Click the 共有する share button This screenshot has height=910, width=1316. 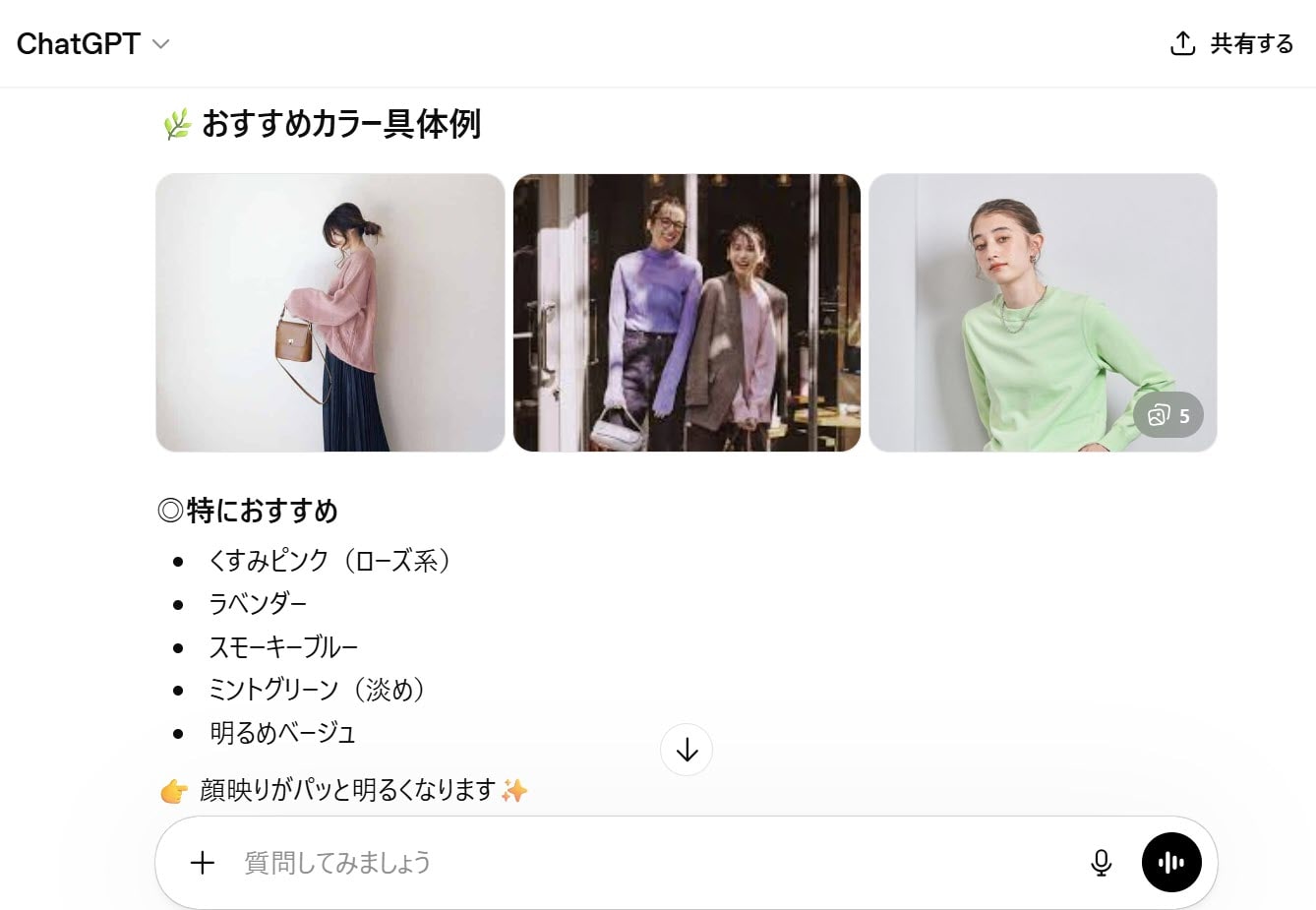click(1231, 43)
